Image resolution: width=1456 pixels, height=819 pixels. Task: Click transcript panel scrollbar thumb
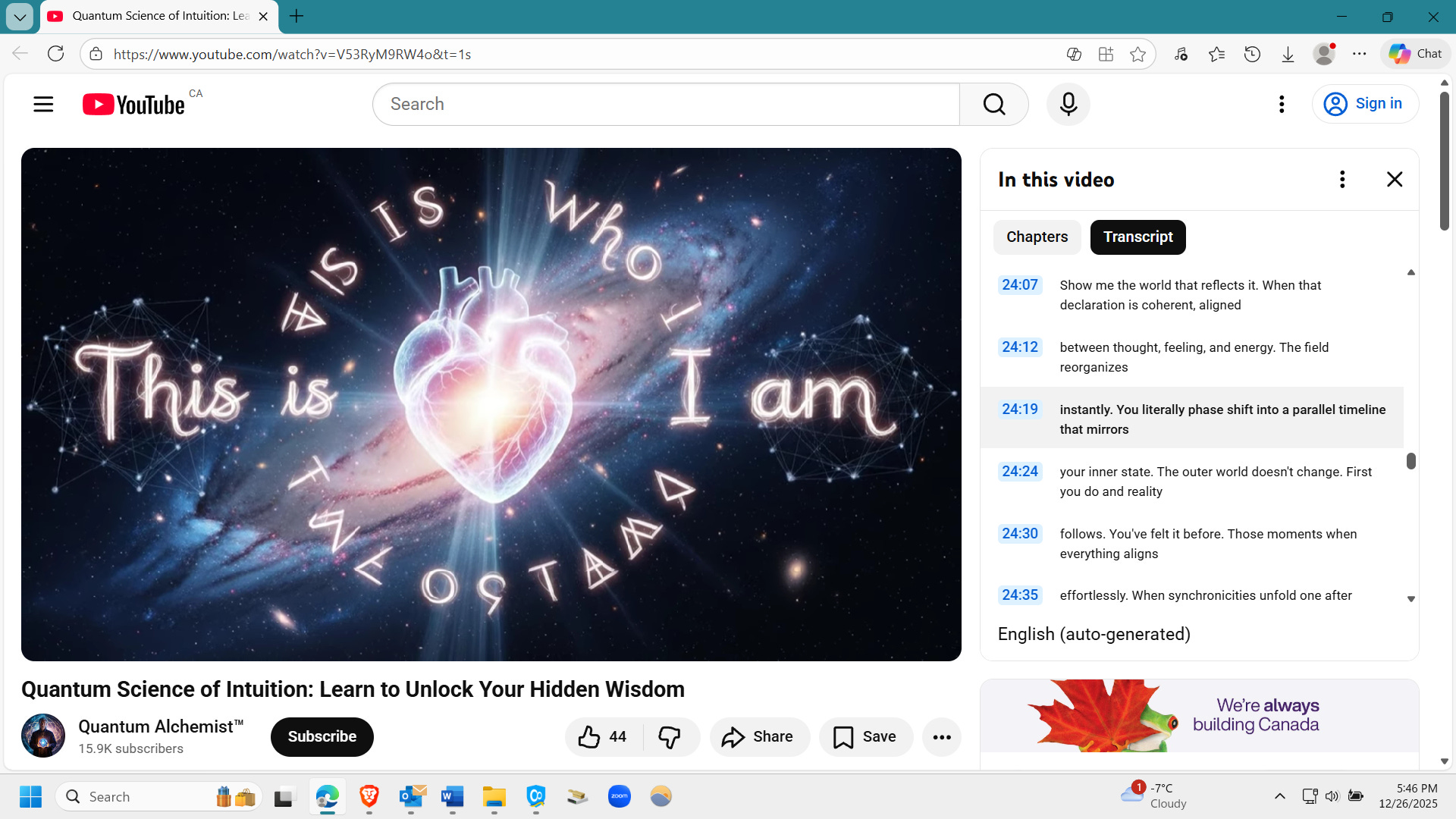tap(1410, 461)
